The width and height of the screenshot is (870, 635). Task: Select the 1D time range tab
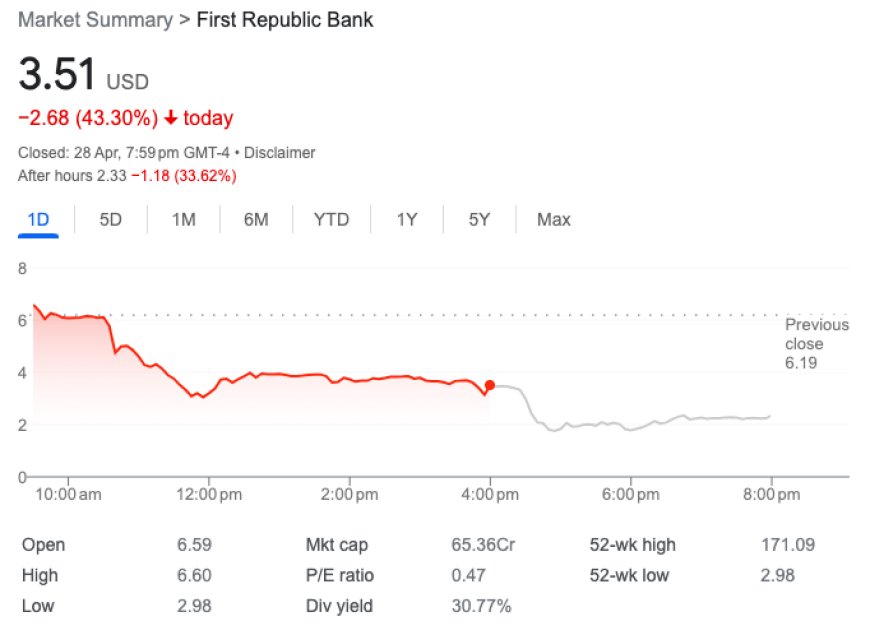point(38,219)
